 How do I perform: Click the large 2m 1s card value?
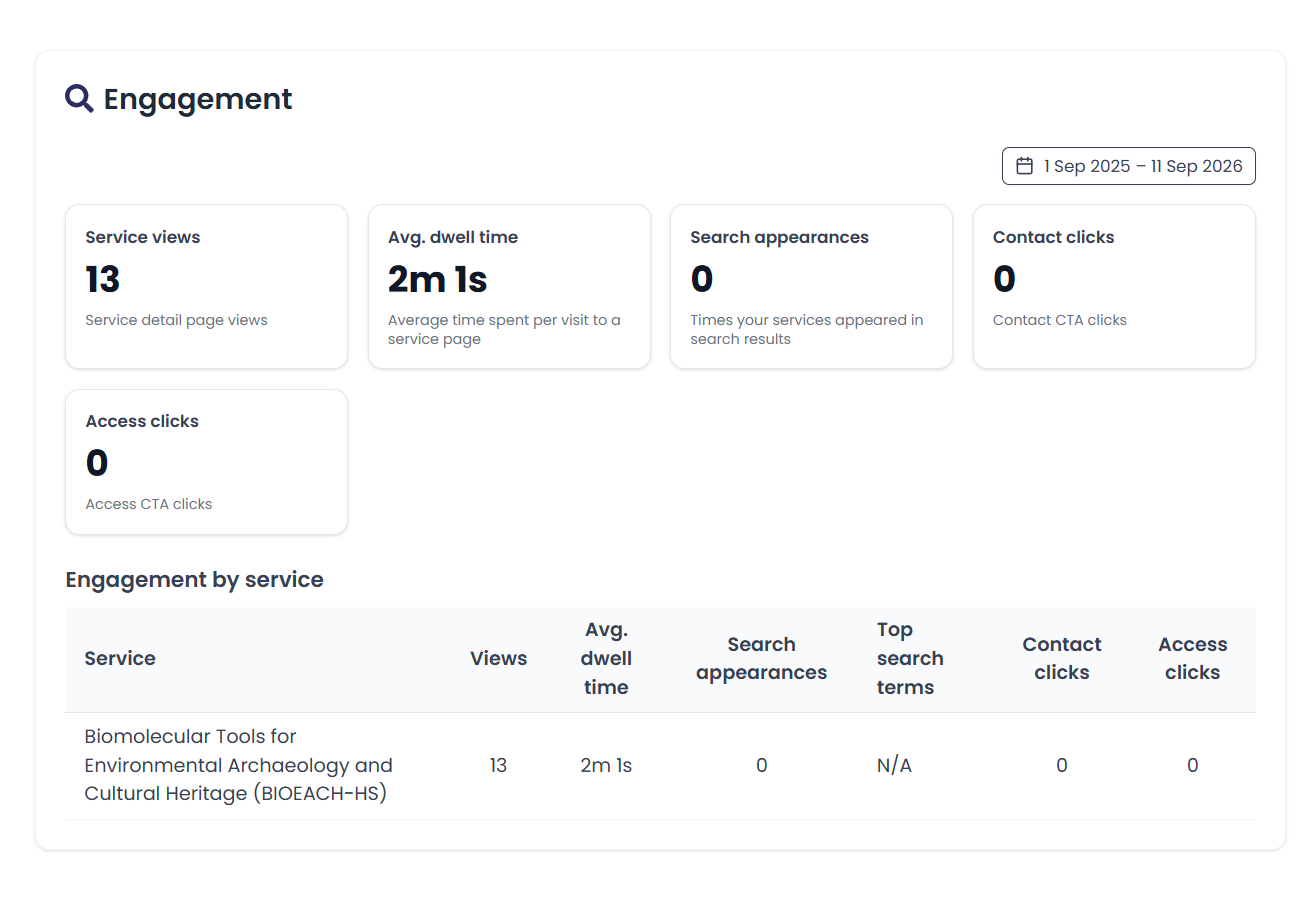pos(438,279)
